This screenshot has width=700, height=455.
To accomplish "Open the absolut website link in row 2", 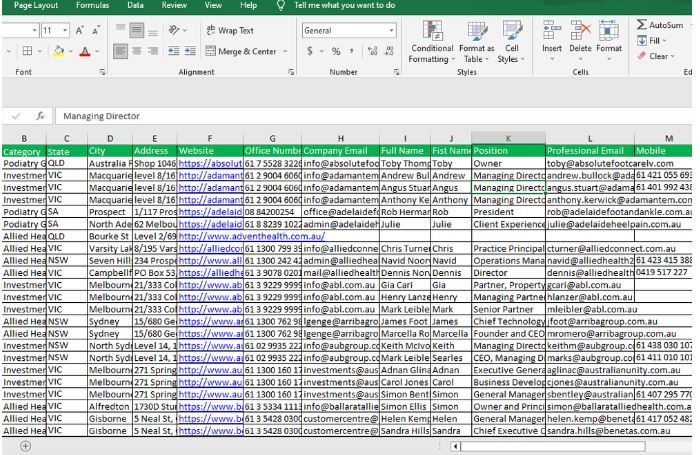I will (210, 163).
